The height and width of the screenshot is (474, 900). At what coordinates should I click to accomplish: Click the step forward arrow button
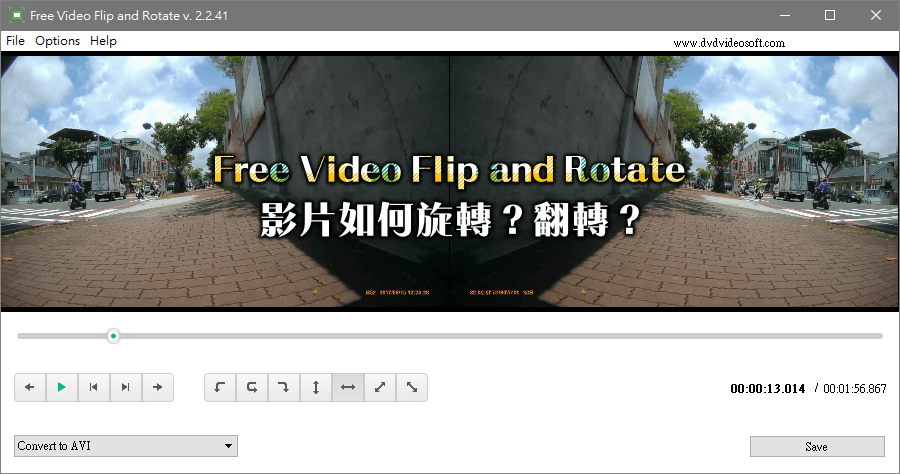pyautogui.click(x=158, y=387)
